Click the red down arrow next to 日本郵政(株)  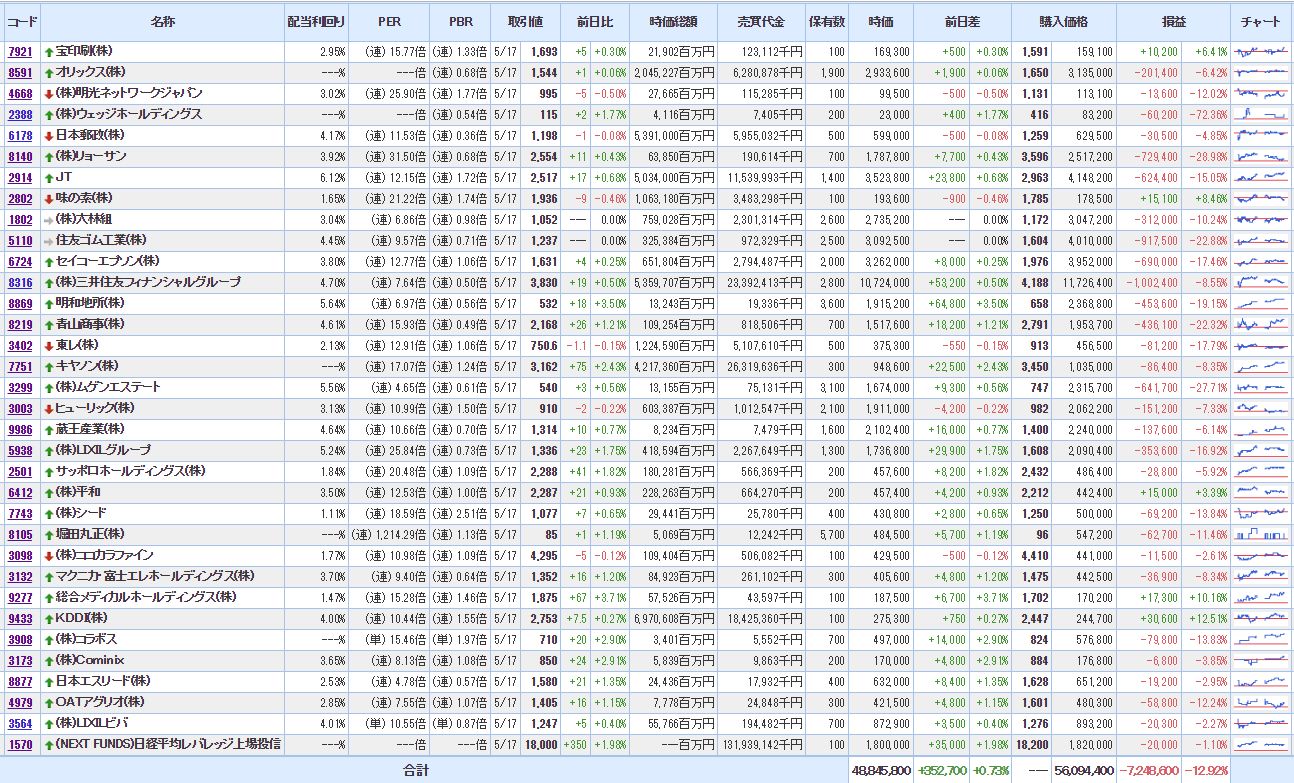pyautogui.click(x=49, y=135)
